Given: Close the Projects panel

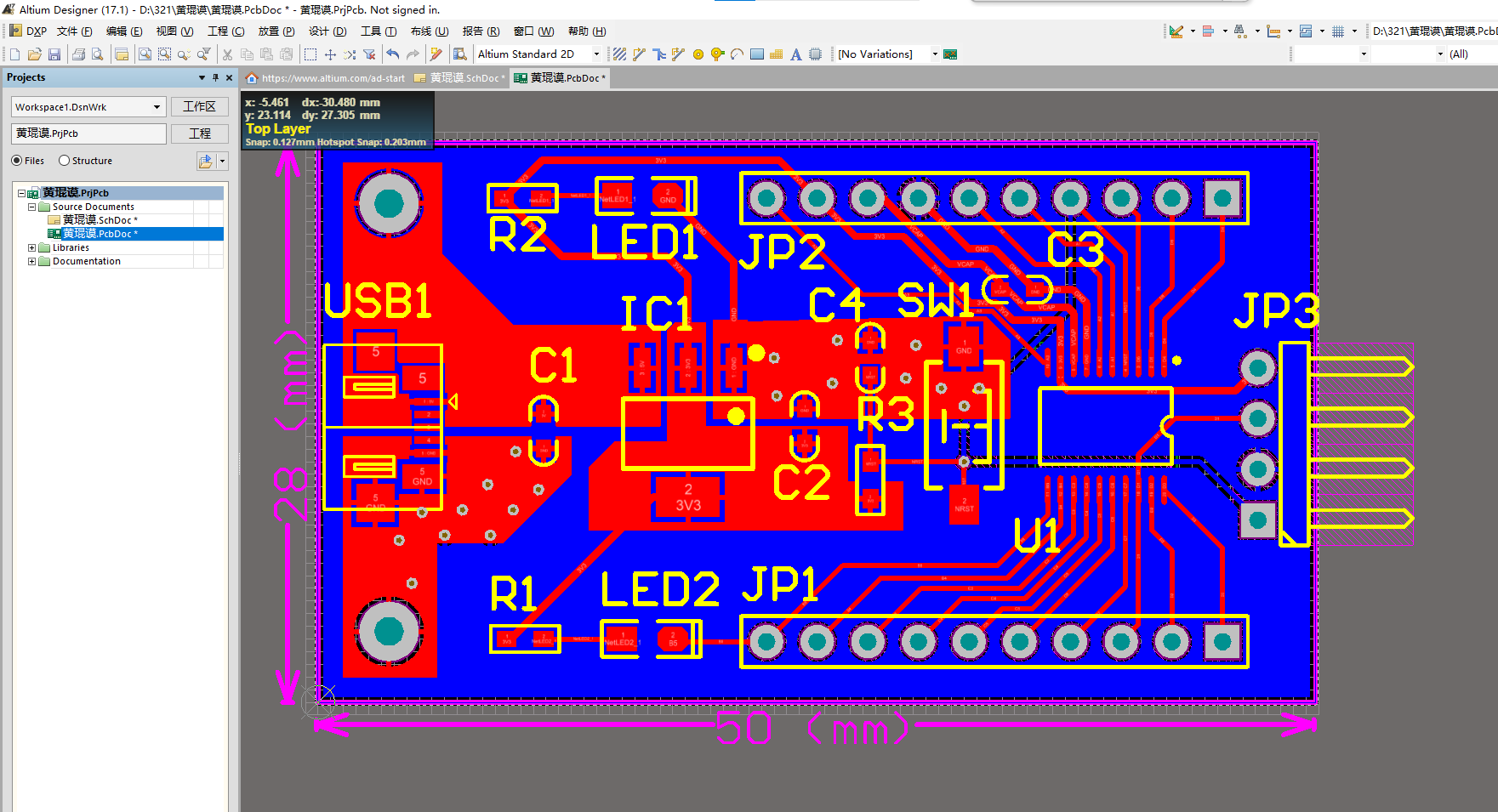Looking at the screenshot, I should point(229,77).
